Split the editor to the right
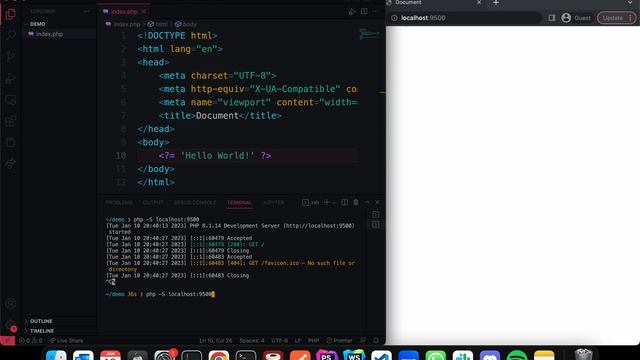This screenshot has height=360, width=640. 364,11
